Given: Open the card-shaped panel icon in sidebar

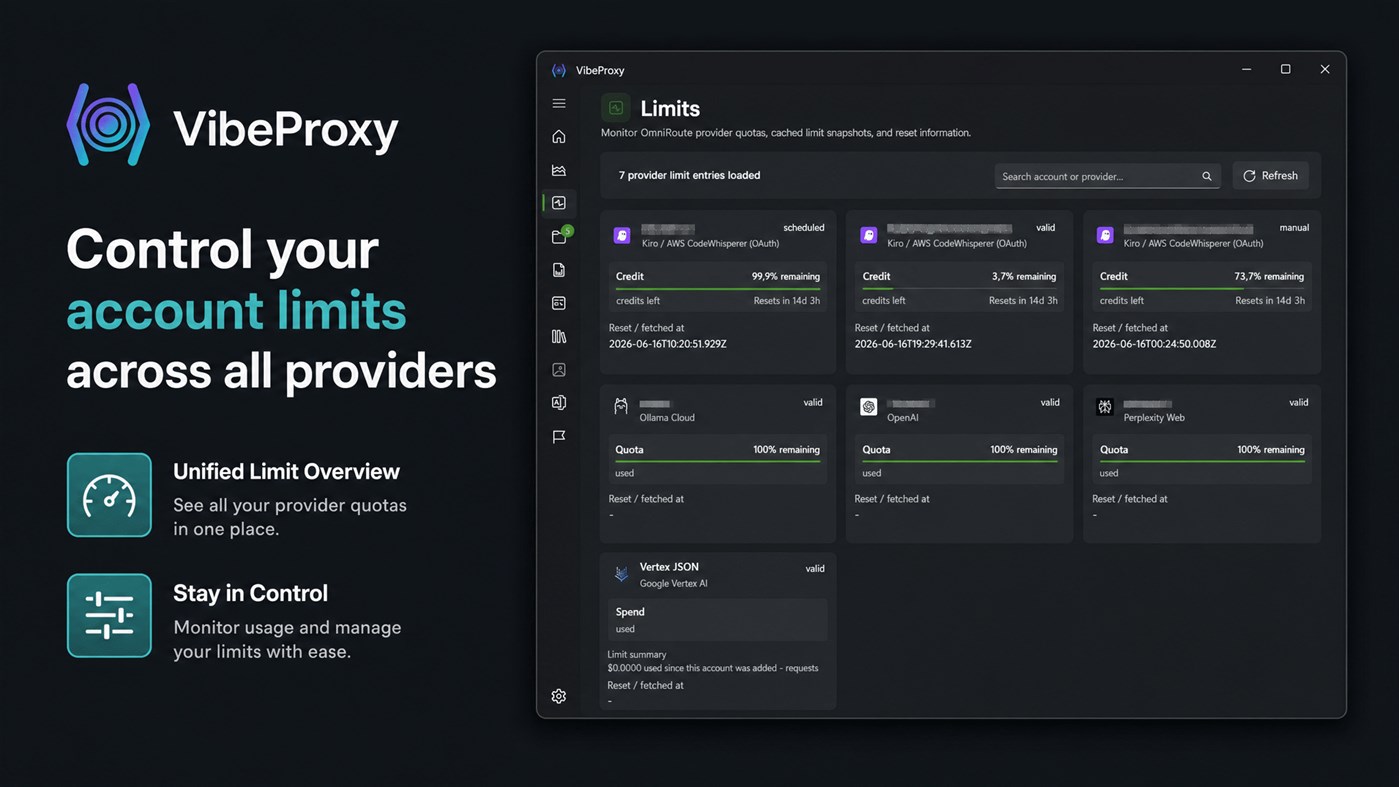Looking at the screenshot, I should pos(559,303).
